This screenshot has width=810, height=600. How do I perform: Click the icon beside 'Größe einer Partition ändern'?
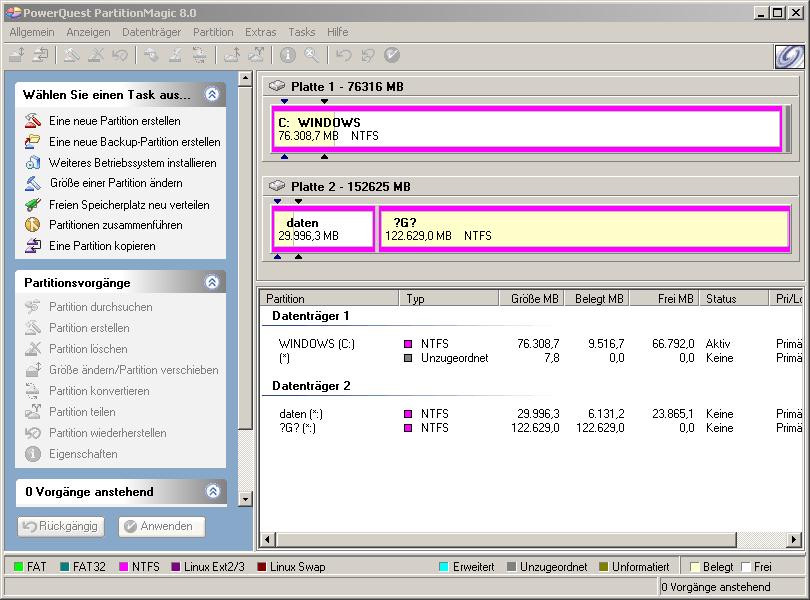point(33,183)
